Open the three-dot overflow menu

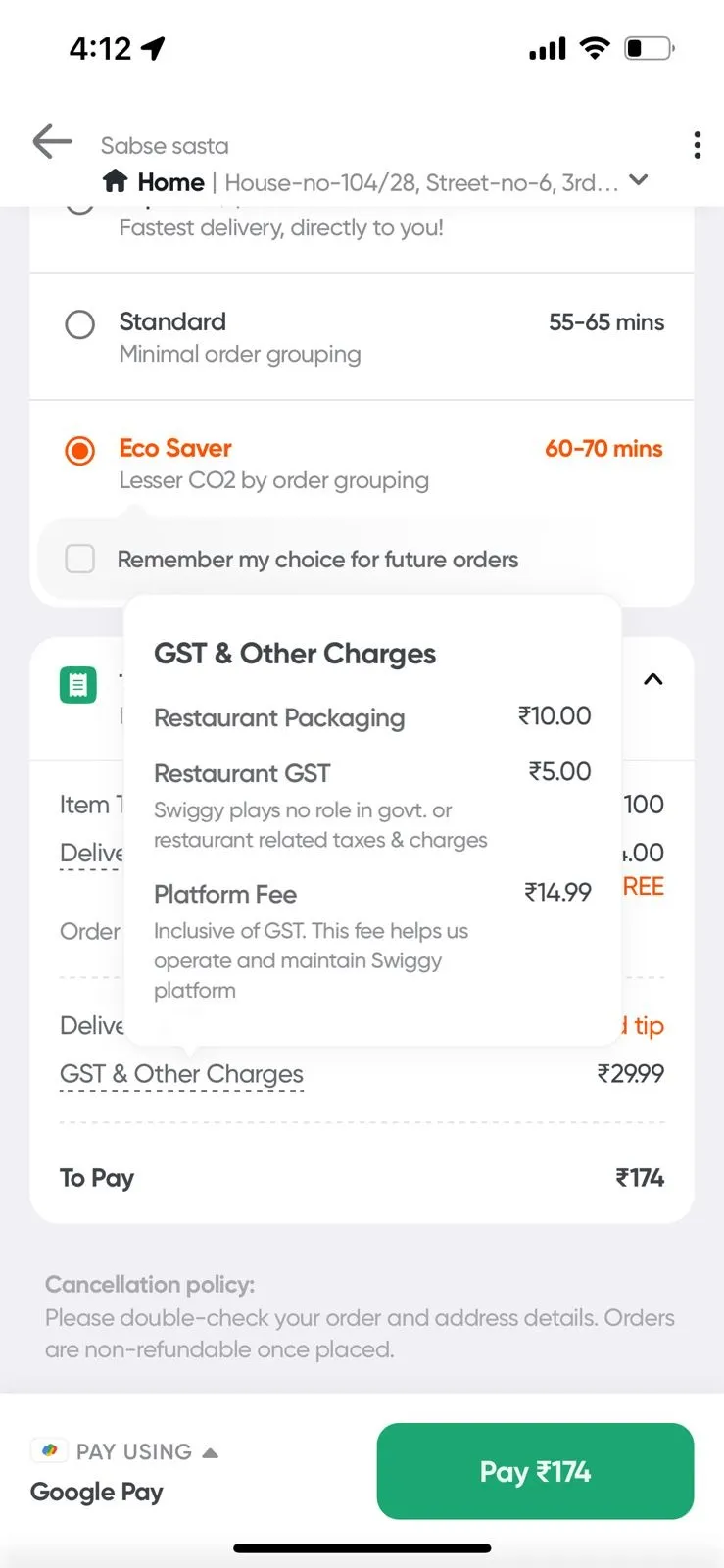click(x=697, y=145)
